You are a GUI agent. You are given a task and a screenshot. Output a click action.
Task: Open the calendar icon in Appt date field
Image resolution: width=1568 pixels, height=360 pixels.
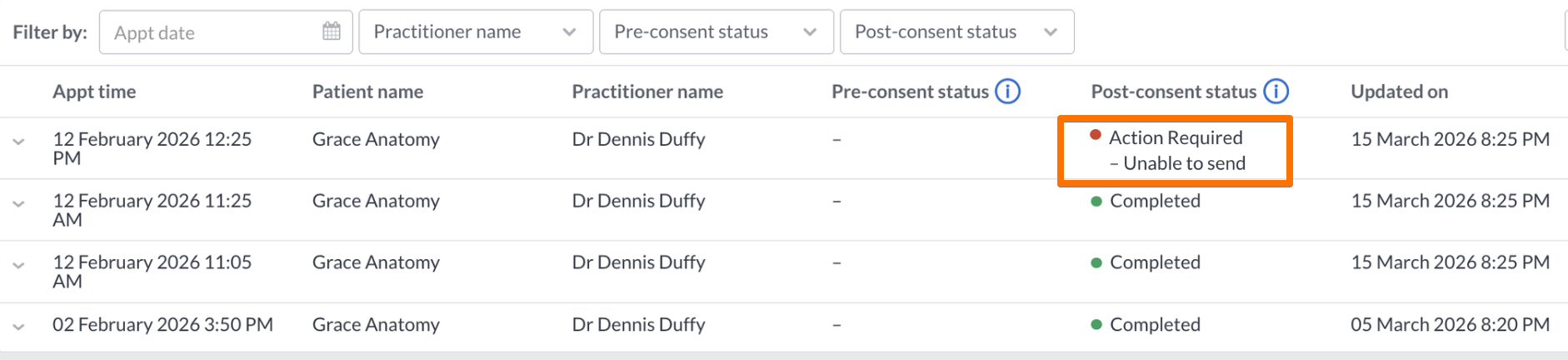332,32
